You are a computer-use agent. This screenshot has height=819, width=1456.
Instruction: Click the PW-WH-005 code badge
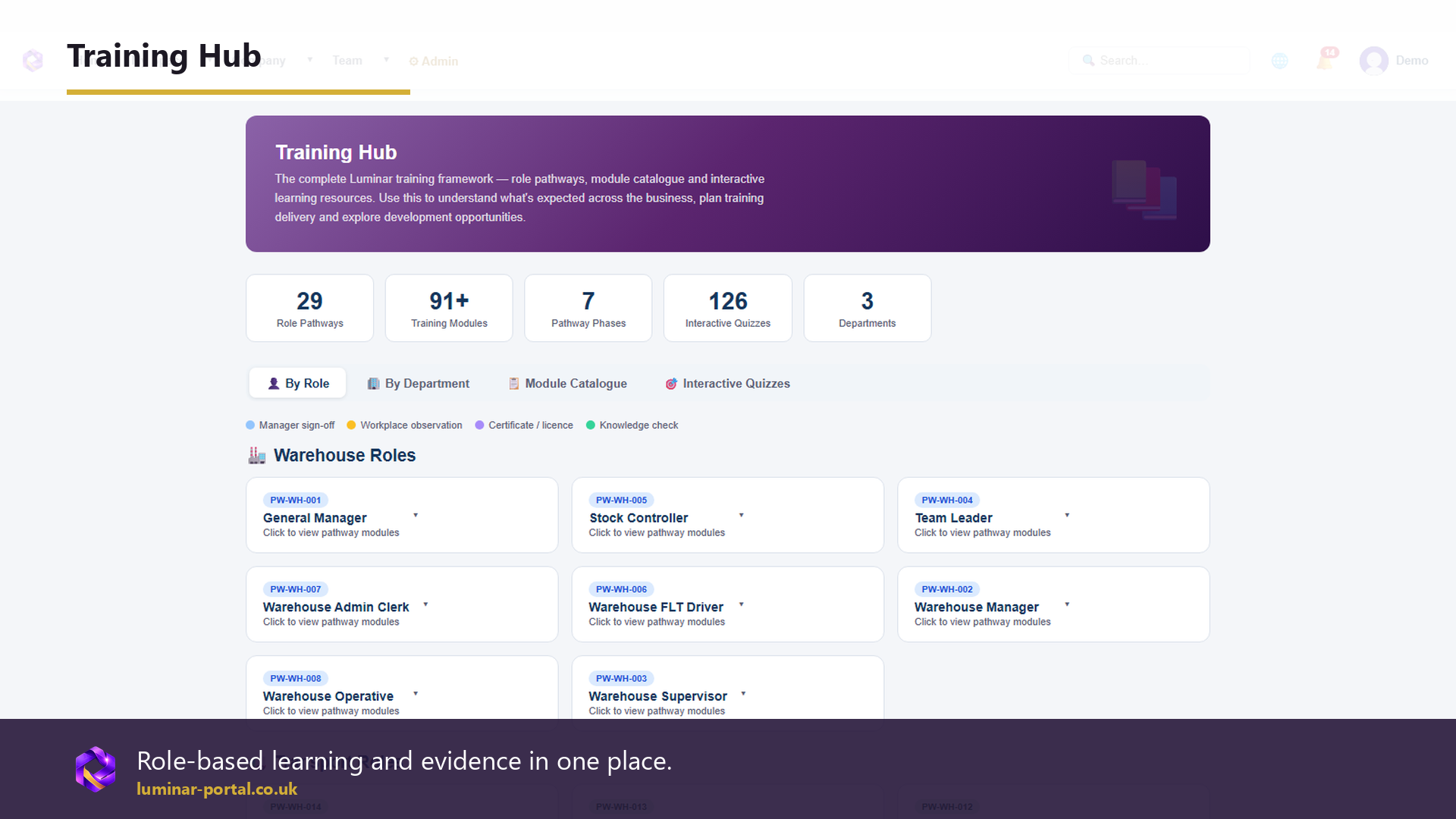coord(621,500)
